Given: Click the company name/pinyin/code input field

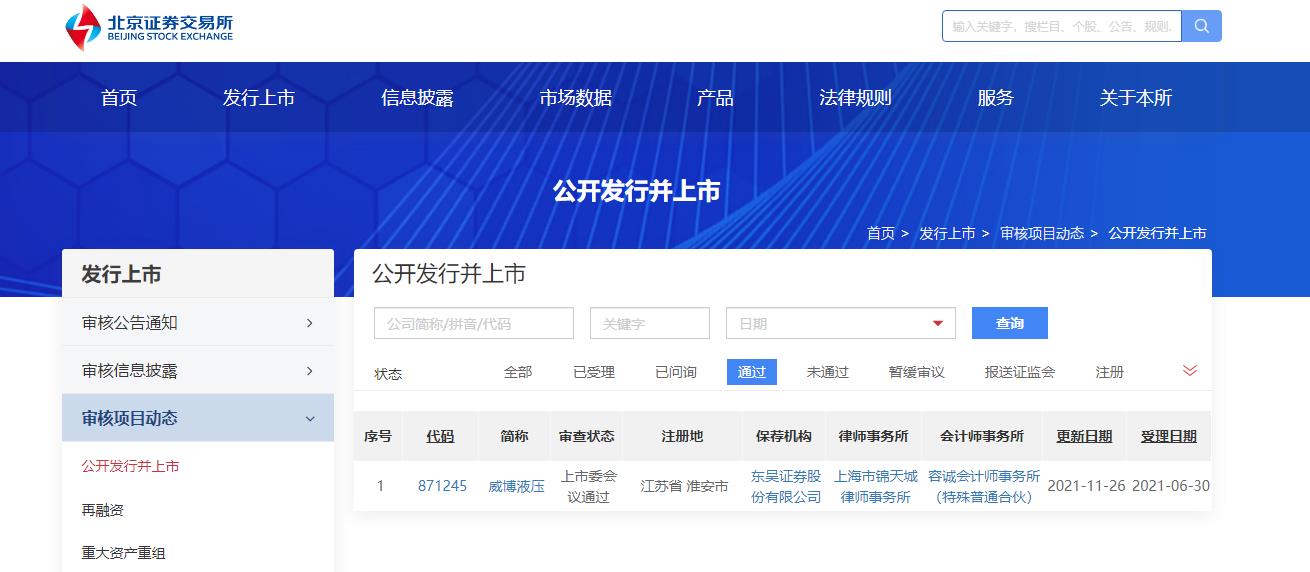Looking at the screenshot, I should click(473, 323).
